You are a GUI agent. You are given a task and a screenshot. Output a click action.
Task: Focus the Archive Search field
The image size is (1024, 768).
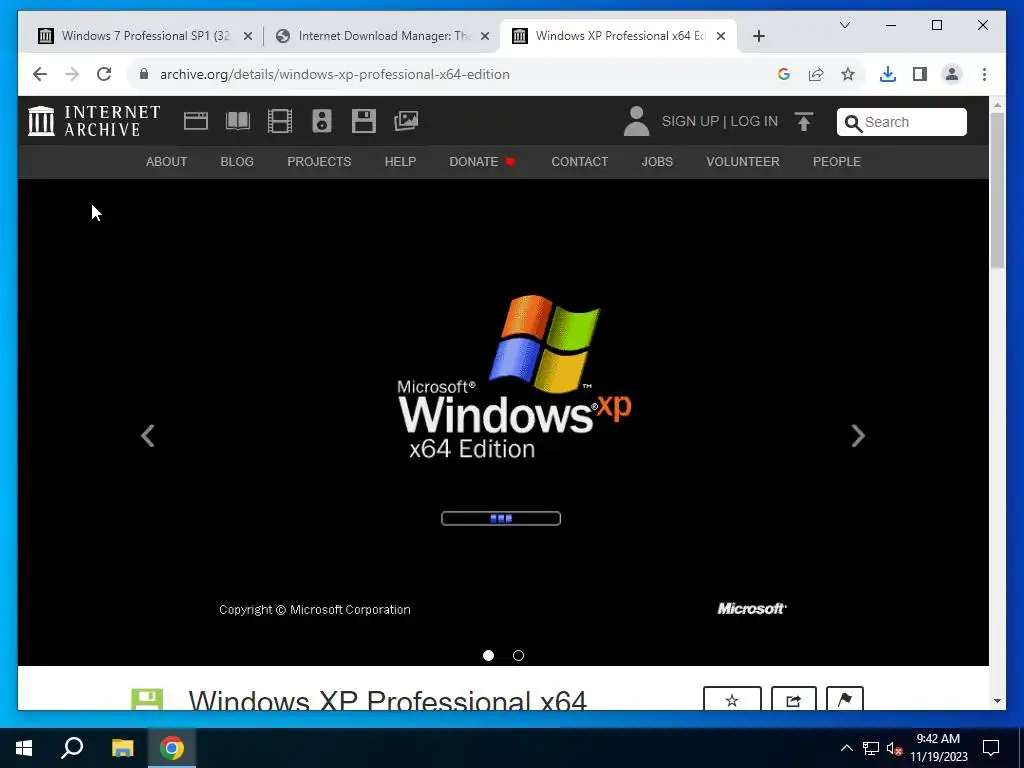(902, 122)
